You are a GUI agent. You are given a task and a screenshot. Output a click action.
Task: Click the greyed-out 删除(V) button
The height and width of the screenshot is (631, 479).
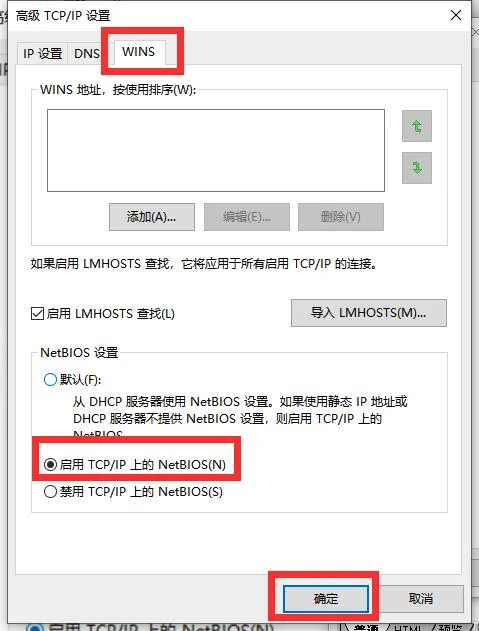pyautogui.click(x=341, y=217)
